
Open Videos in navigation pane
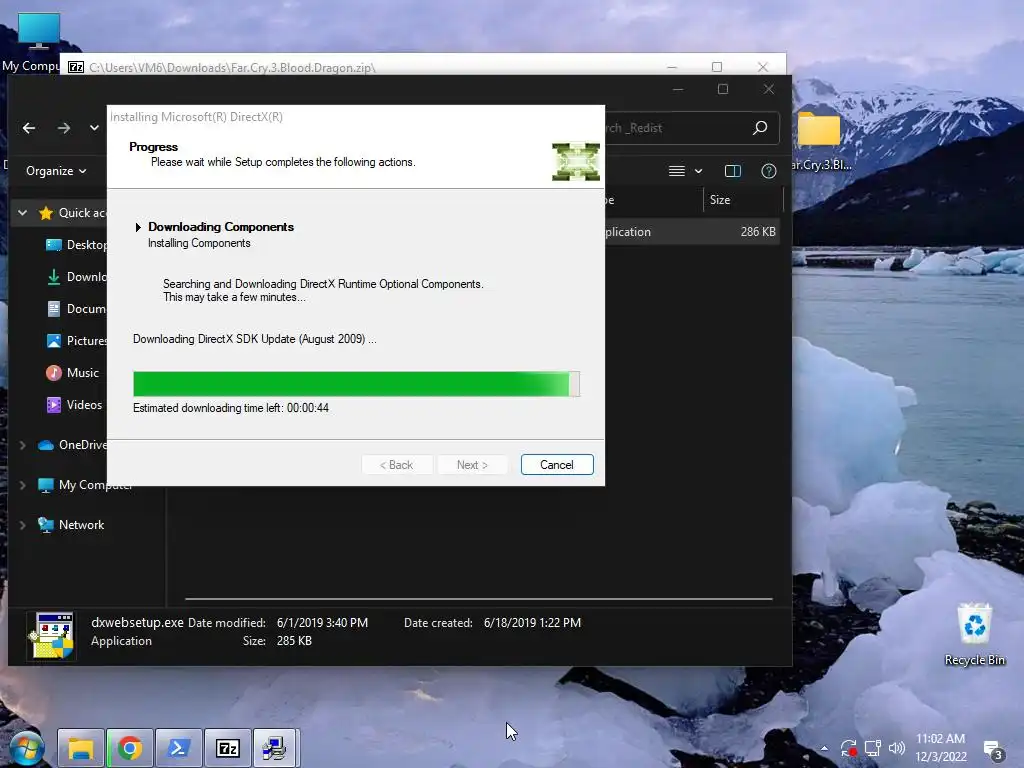click(74, 405)
